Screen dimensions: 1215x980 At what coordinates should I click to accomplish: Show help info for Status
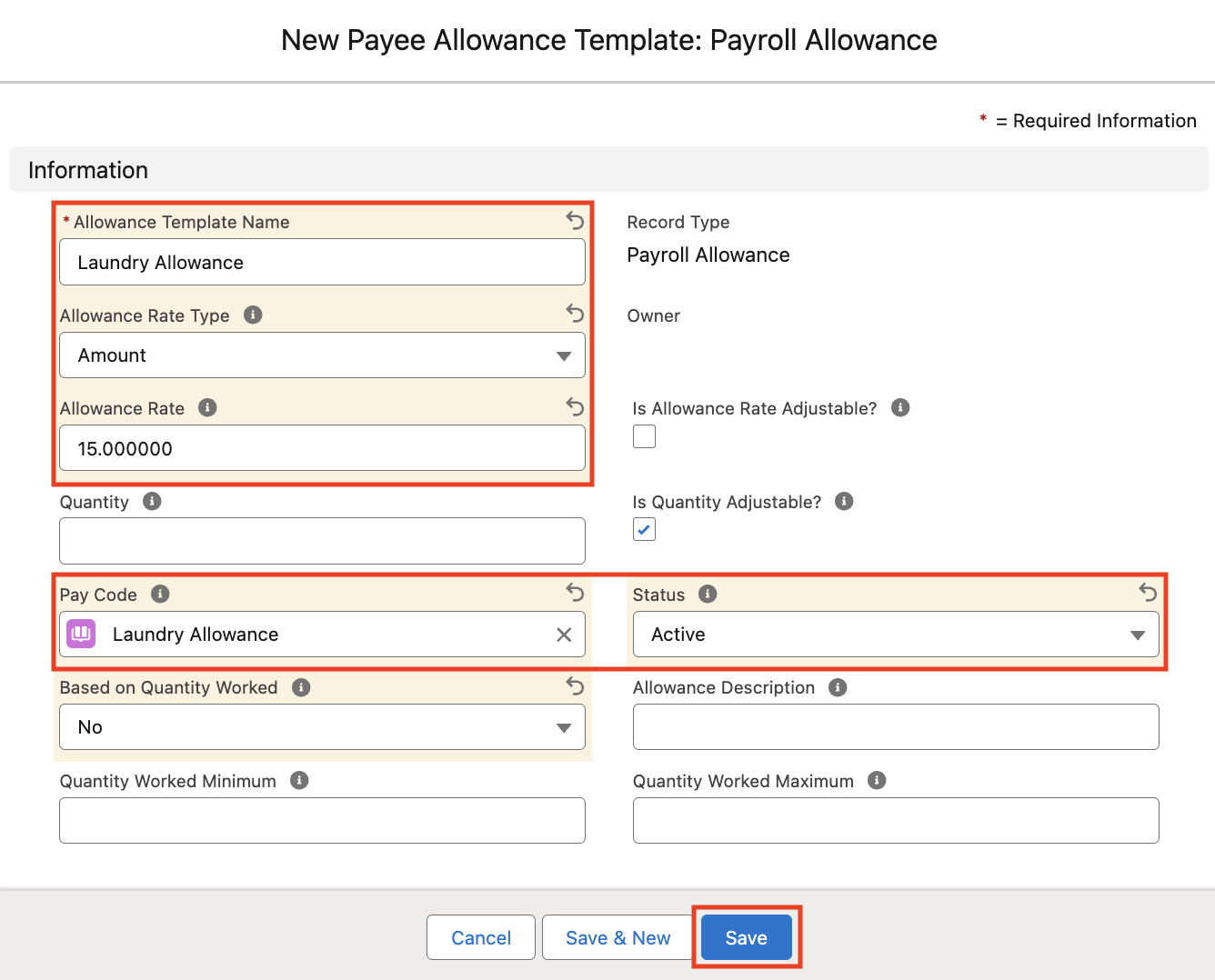[x=708, y=594]
